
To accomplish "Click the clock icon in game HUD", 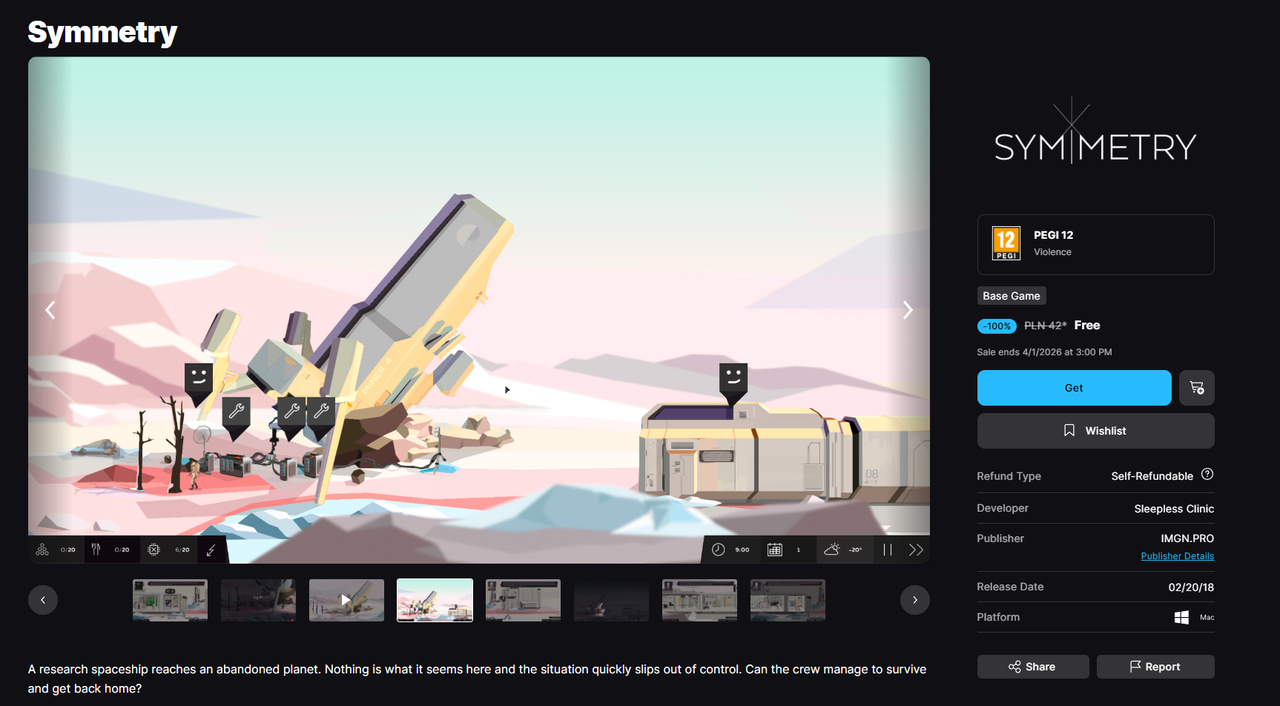I will click(718, 550).
